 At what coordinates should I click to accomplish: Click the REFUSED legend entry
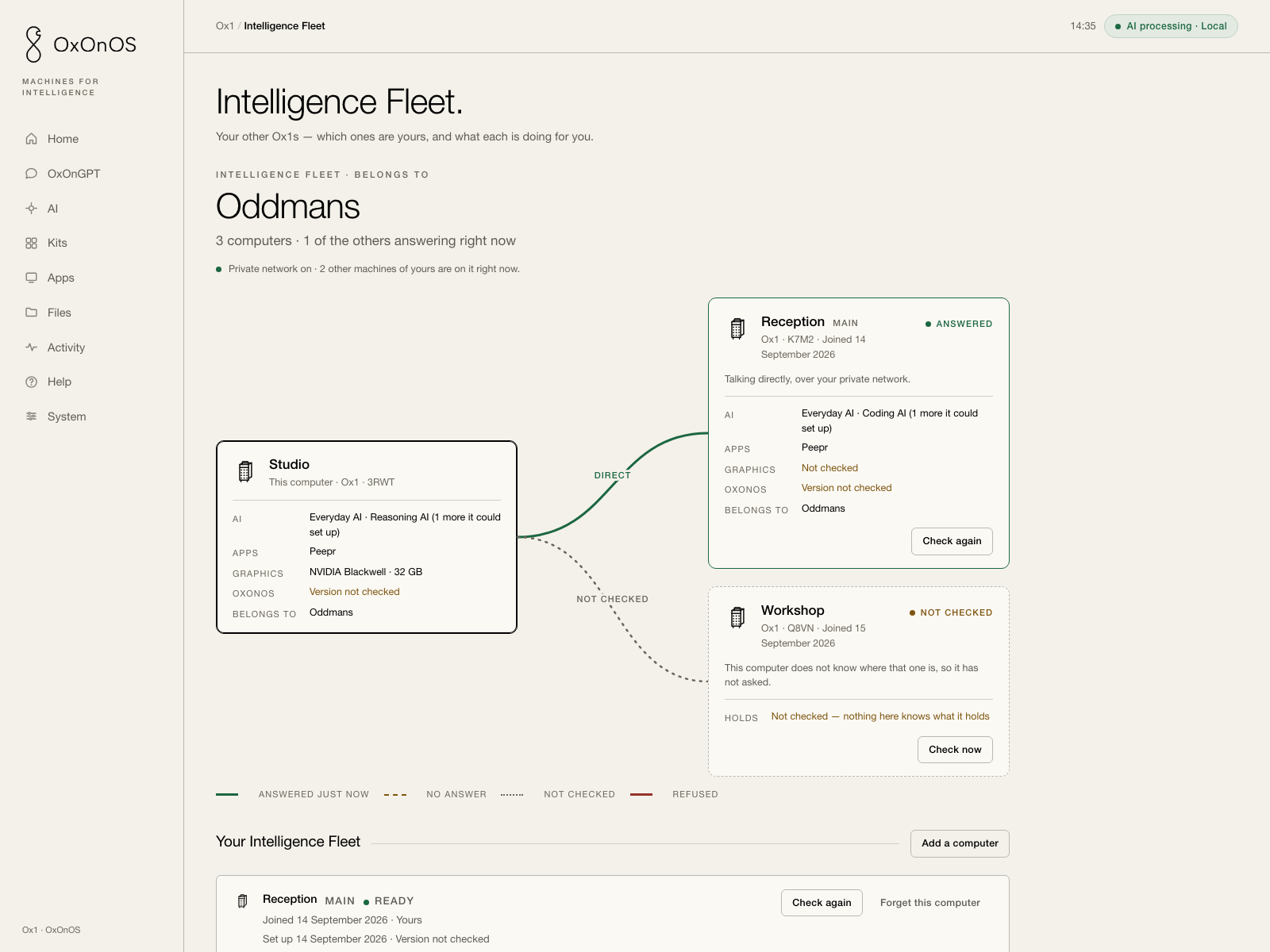click(x=674, y=794)
